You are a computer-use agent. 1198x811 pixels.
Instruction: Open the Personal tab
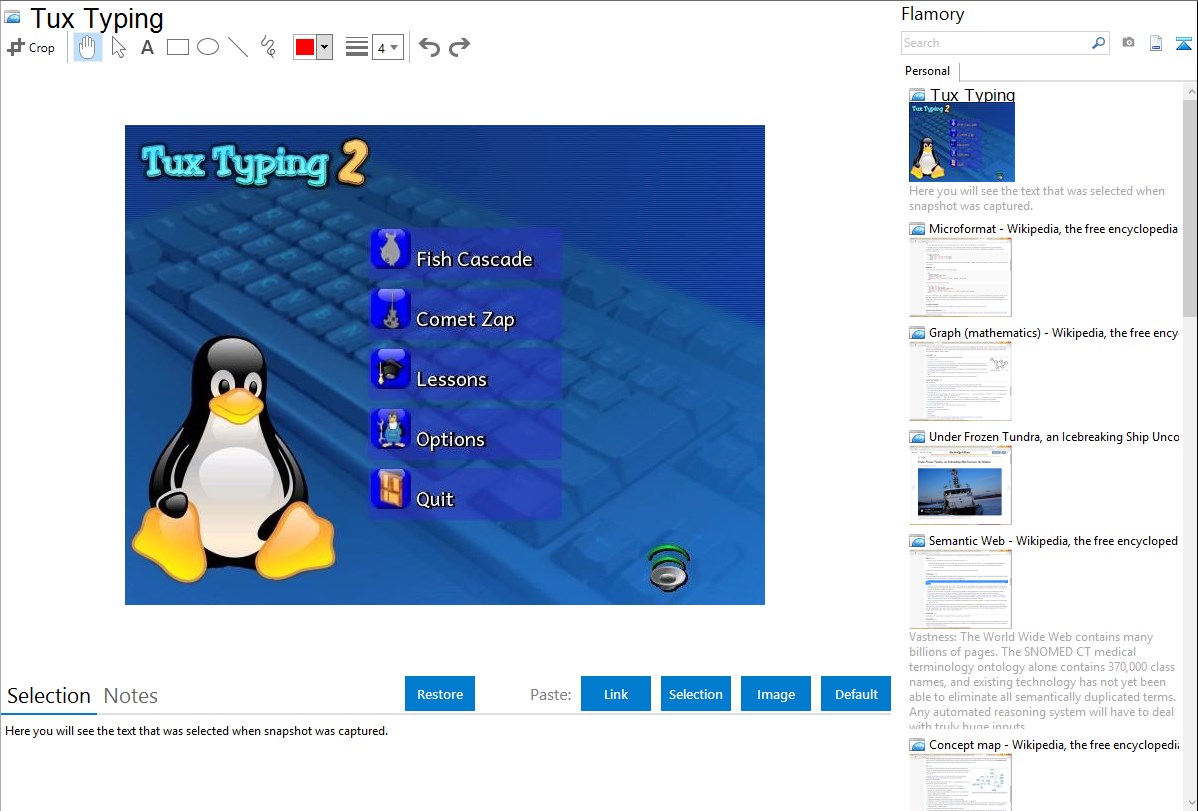click(928, 71)
